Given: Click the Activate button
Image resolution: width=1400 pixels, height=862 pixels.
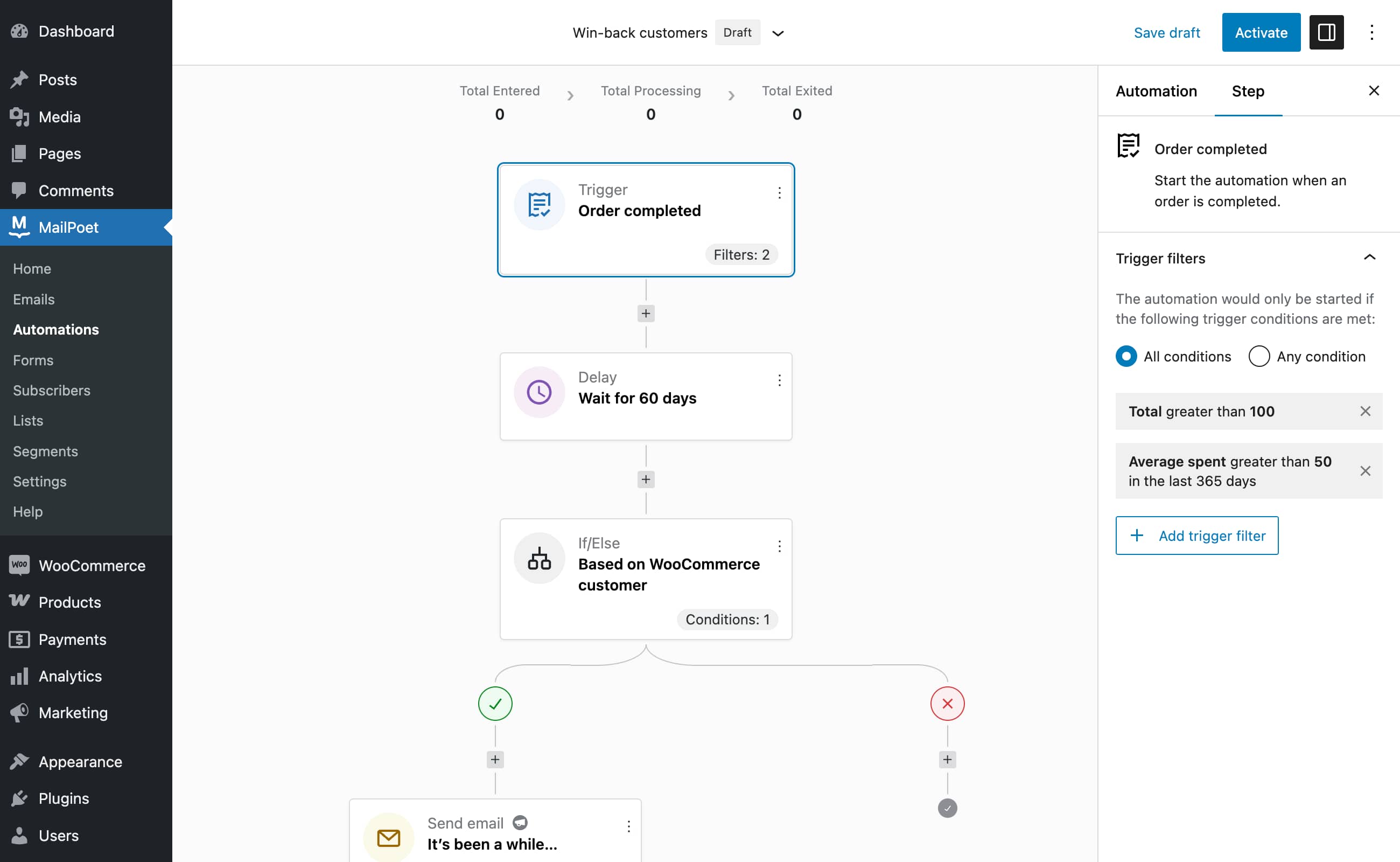Looking at the screenshot, I should point(1261,32).
